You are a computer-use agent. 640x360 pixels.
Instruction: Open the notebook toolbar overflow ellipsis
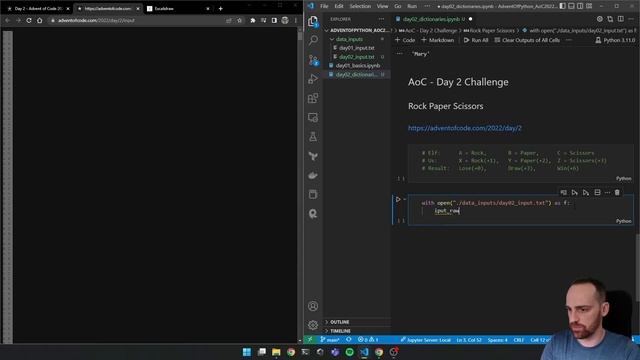point(569,40)
